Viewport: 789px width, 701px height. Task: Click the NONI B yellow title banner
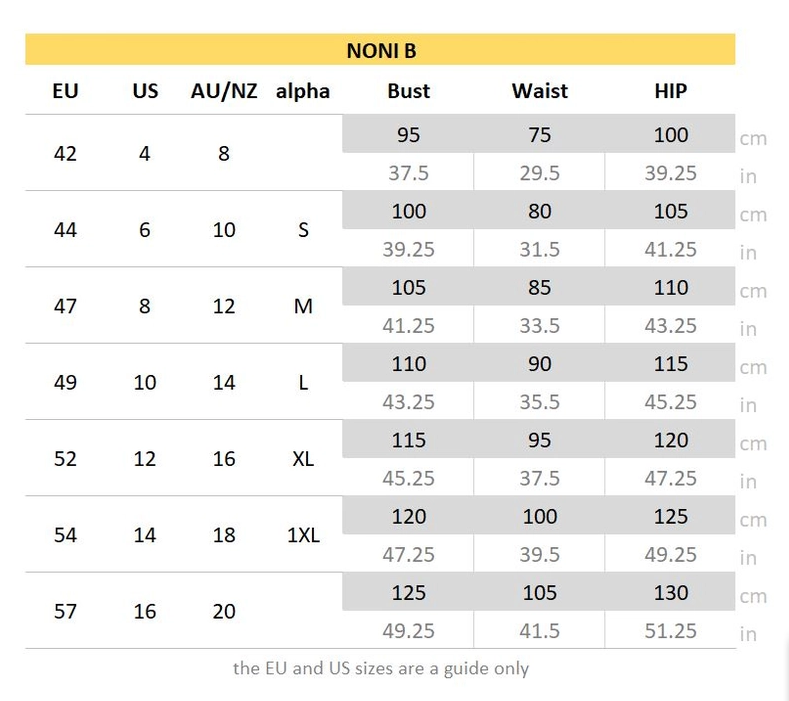click(x=380, y=49)
